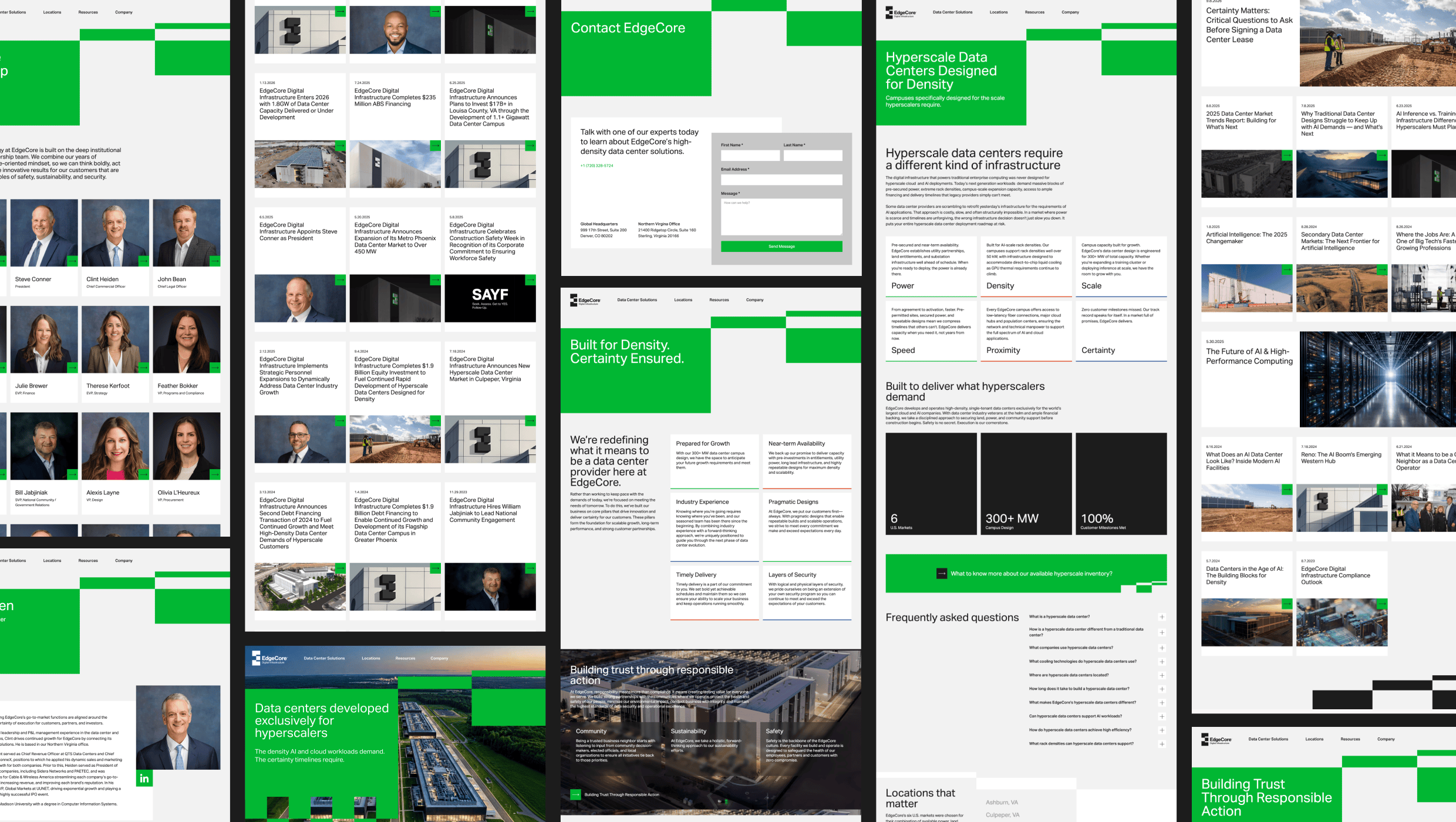The width and height of the screenshot is (1456, 822).
Task: Click EdgeCore logo on 'Built for Density' page
Action: (x=585, y=300)
